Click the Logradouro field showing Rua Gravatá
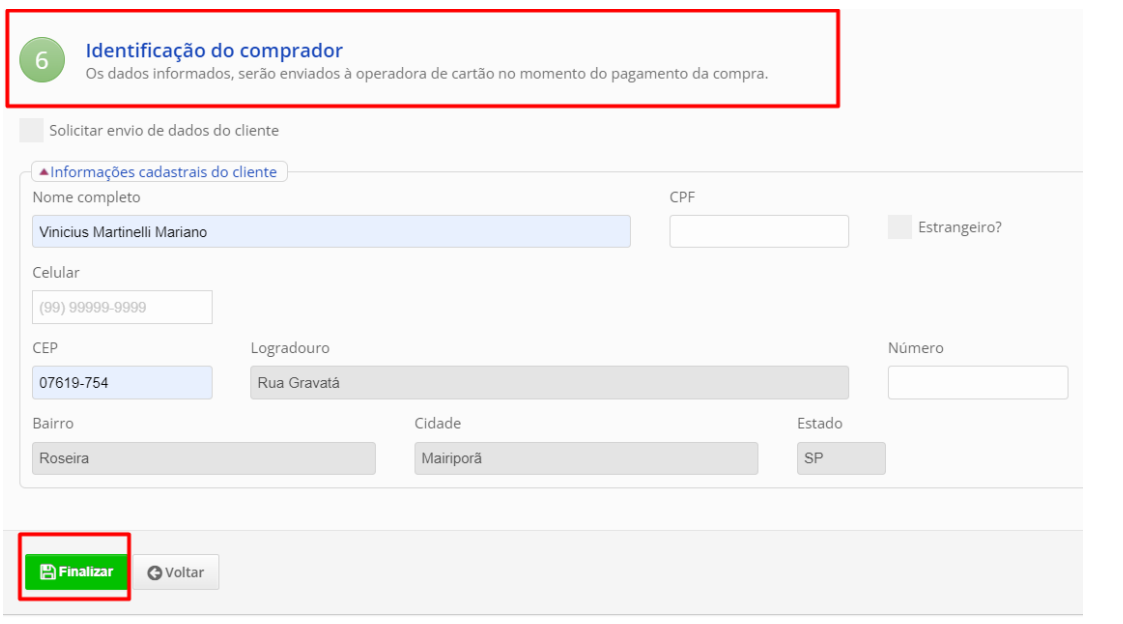The height and width of the screenshot is (624, 1123). 549,382
